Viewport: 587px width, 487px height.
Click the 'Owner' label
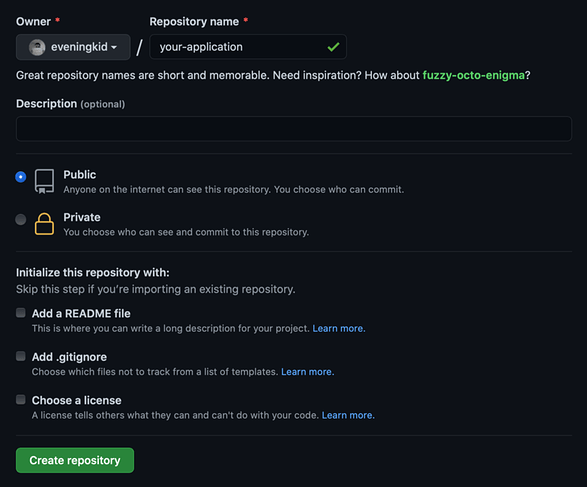(33, 22)
